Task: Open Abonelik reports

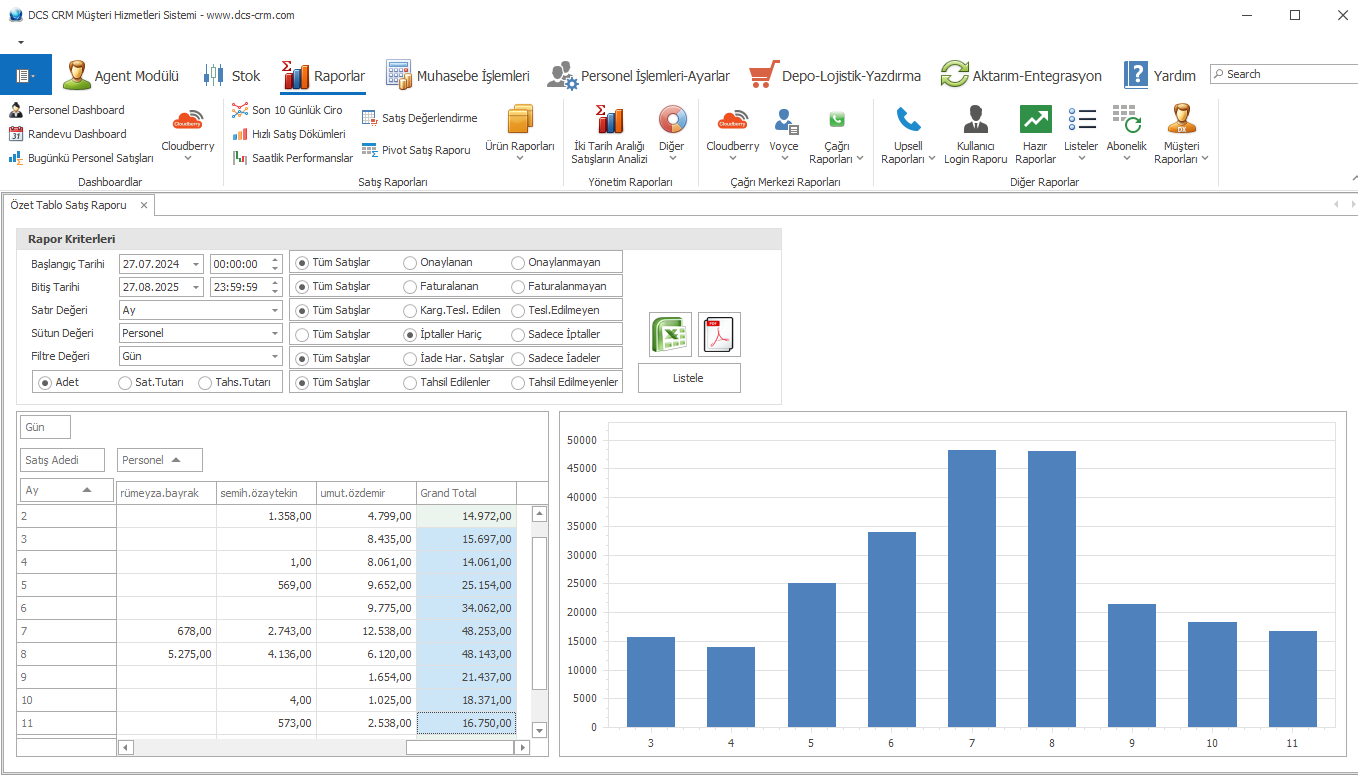Action: click(1127, 133)
